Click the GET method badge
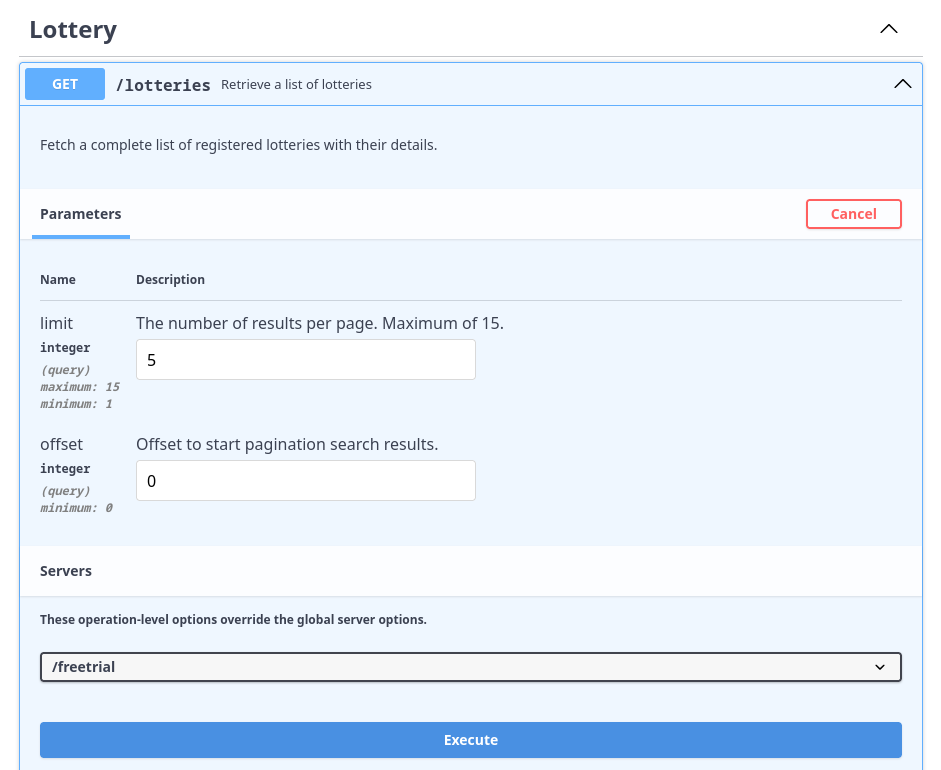This screenshot has height=770, width=941. coord(65,84)
